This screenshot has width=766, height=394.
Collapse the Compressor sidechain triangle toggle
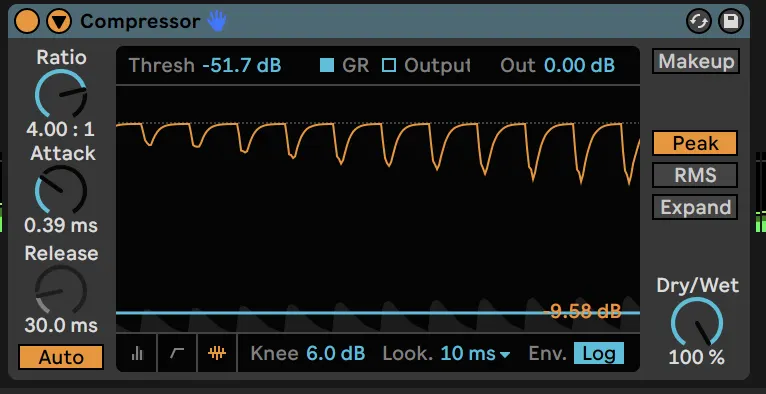(59, 21)
